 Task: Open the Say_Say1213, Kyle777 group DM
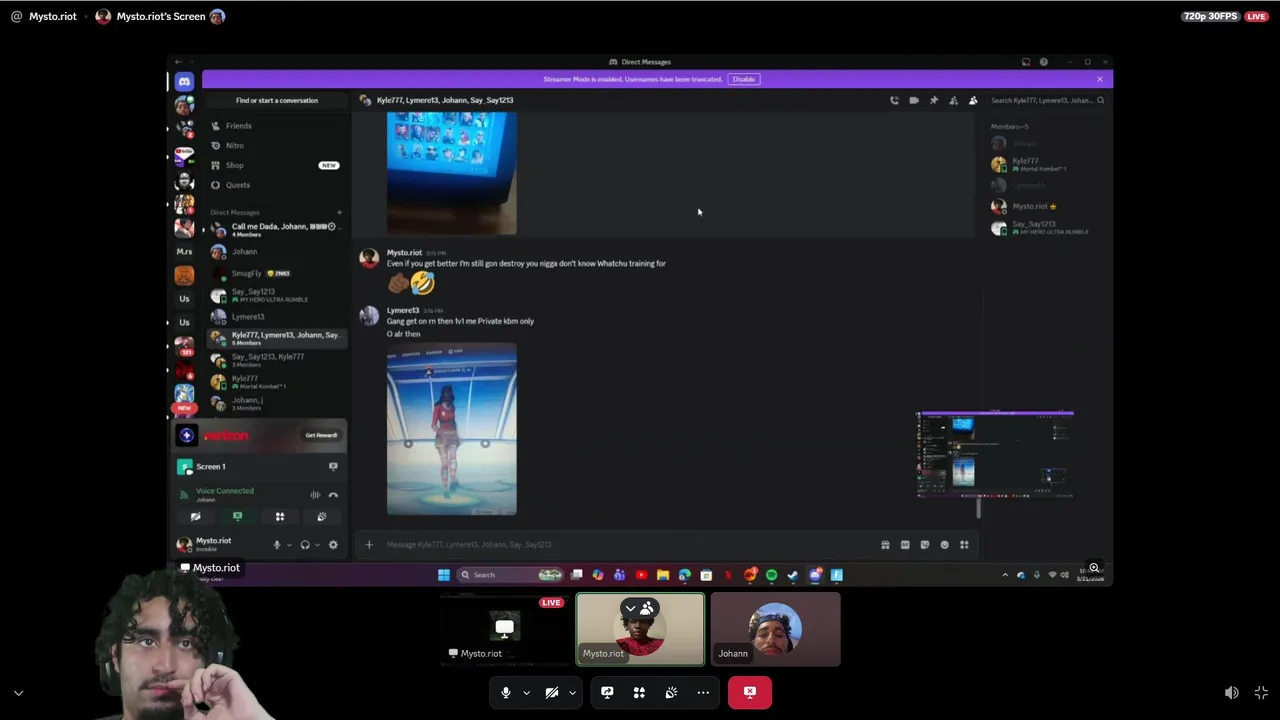point(276,360)
